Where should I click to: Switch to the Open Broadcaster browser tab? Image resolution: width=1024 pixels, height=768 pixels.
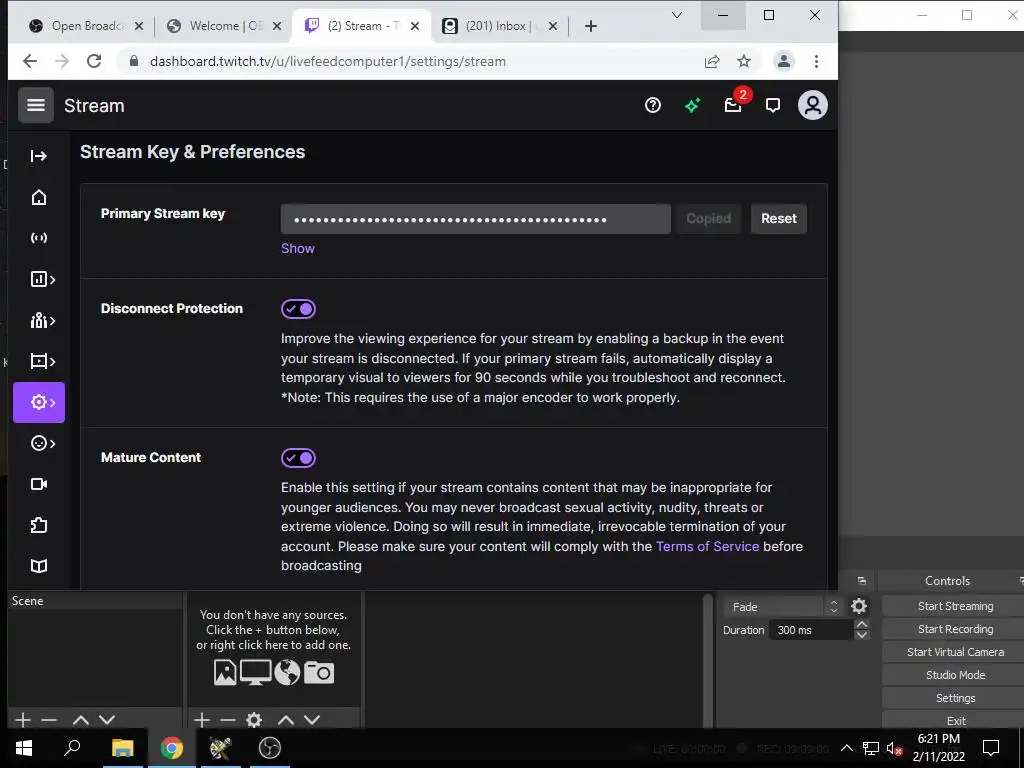click(x=85, y=26)
